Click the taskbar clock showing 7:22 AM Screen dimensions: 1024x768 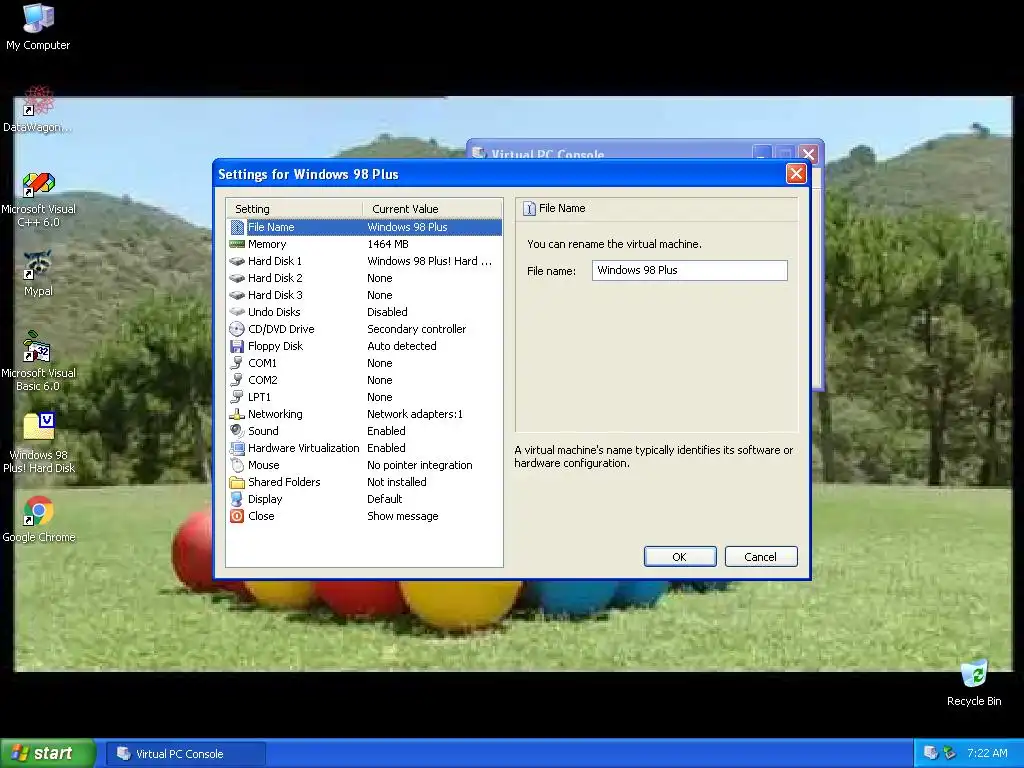[x=987, y=753]
